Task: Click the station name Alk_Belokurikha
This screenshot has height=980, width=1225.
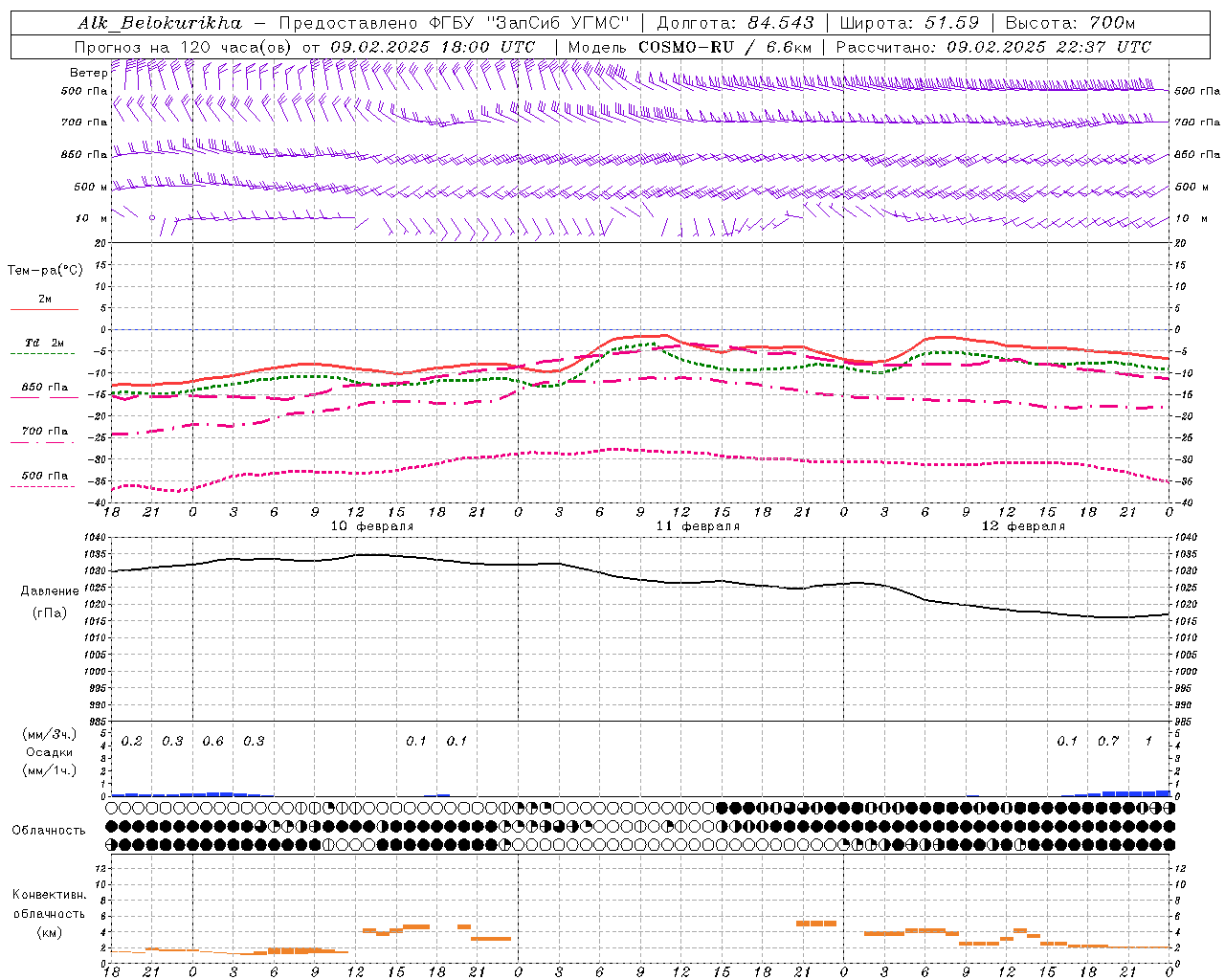Action: pyautogui.click(x=161, y=23)
